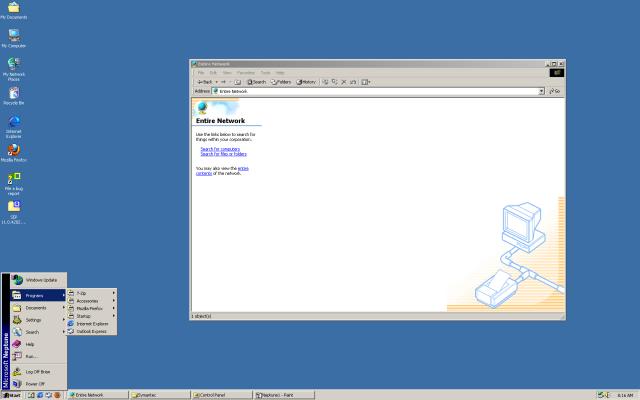Click the Entire Network title bar icon
The height and width of the screenshot is (400, 640).
194,64
